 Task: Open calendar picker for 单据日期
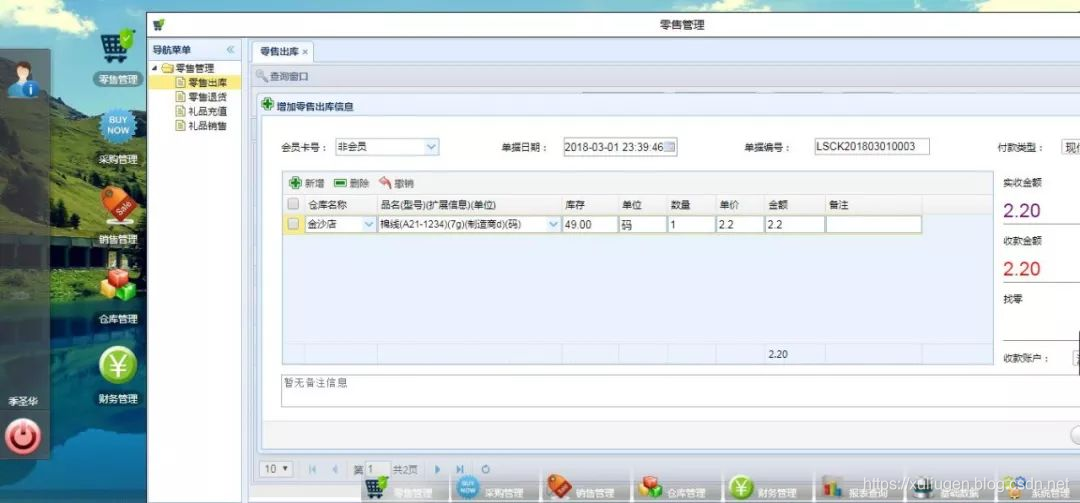(x=670, y=147)
